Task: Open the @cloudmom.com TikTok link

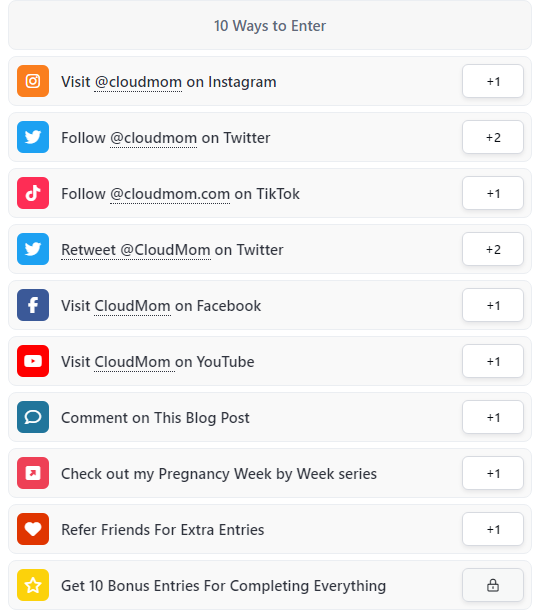Action: click(x=170, y=194)
